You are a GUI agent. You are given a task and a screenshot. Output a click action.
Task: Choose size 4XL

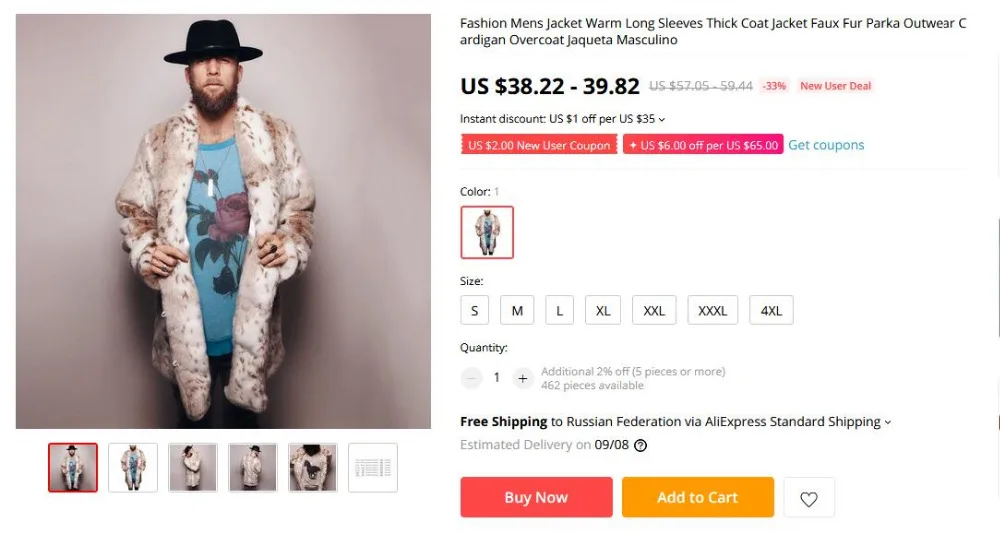(x=771, y=311)
